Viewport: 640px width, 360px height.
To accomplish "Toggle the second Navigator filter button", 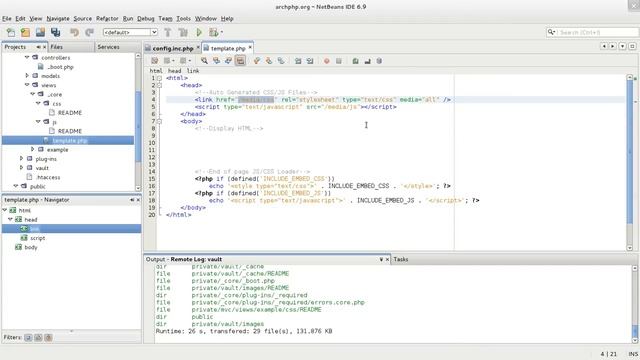I will click(x=38, y=338).
